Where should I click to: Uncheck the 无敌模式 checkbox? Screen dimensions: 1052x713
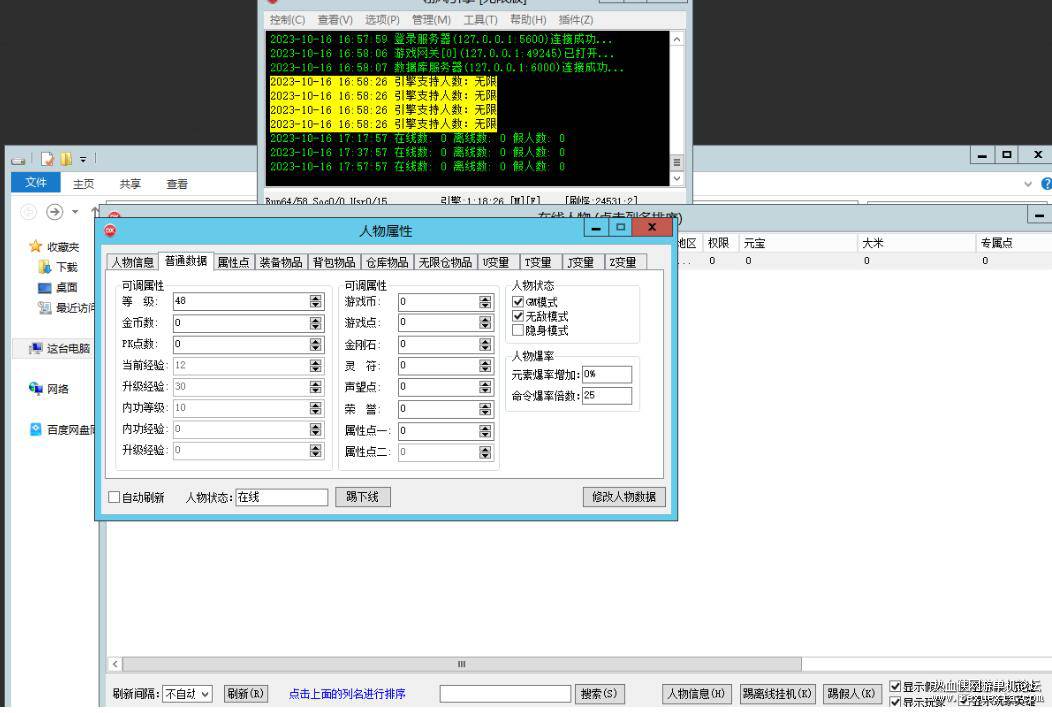pos(518,316)
